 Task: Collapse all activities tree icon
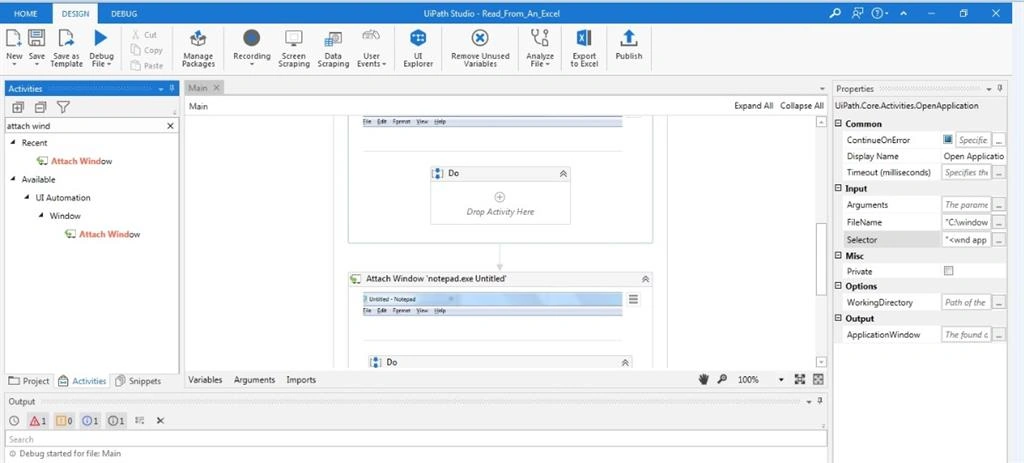40,107
